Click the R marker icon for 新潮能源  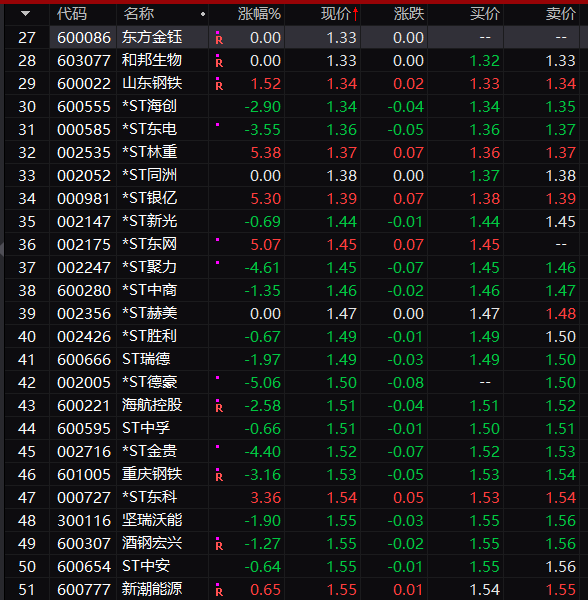pyautogui.click(x=219, y=590)
